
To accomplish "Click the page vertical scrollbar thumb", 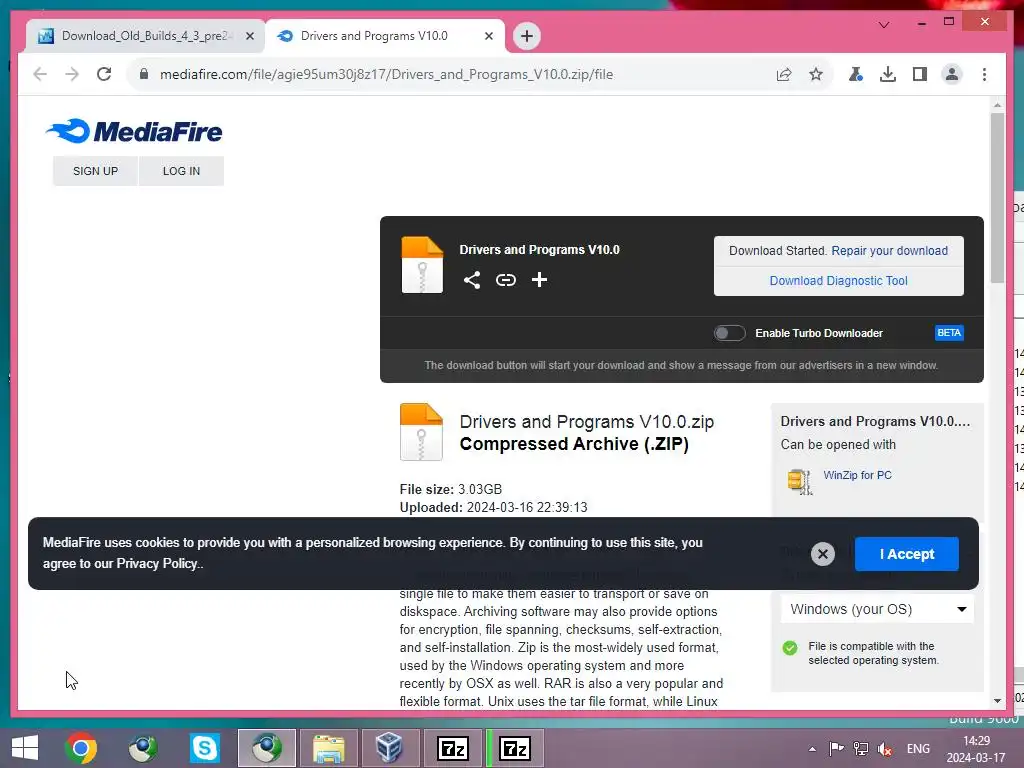I will click(x=997, y=197).
